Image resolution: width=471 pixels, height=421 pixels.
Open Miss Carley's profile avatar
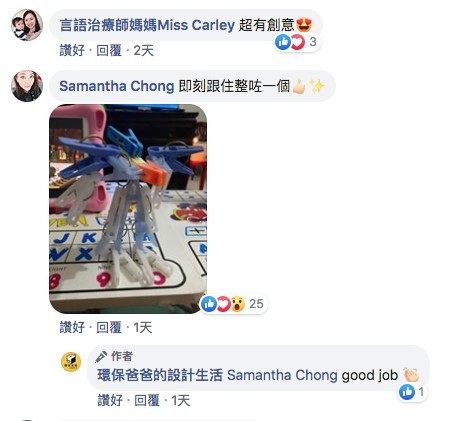pyautogui.click(x=27, y=25)
